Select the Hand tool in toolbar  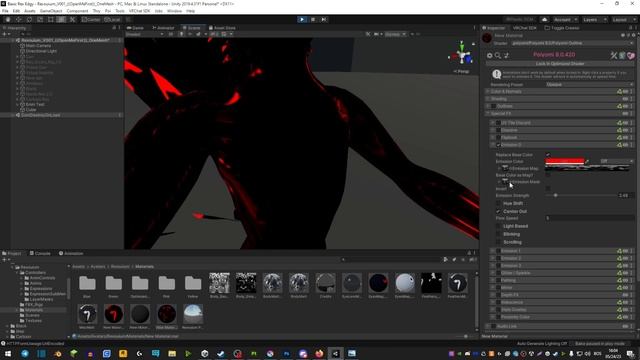pyautogui.click(x=8, y=19)
